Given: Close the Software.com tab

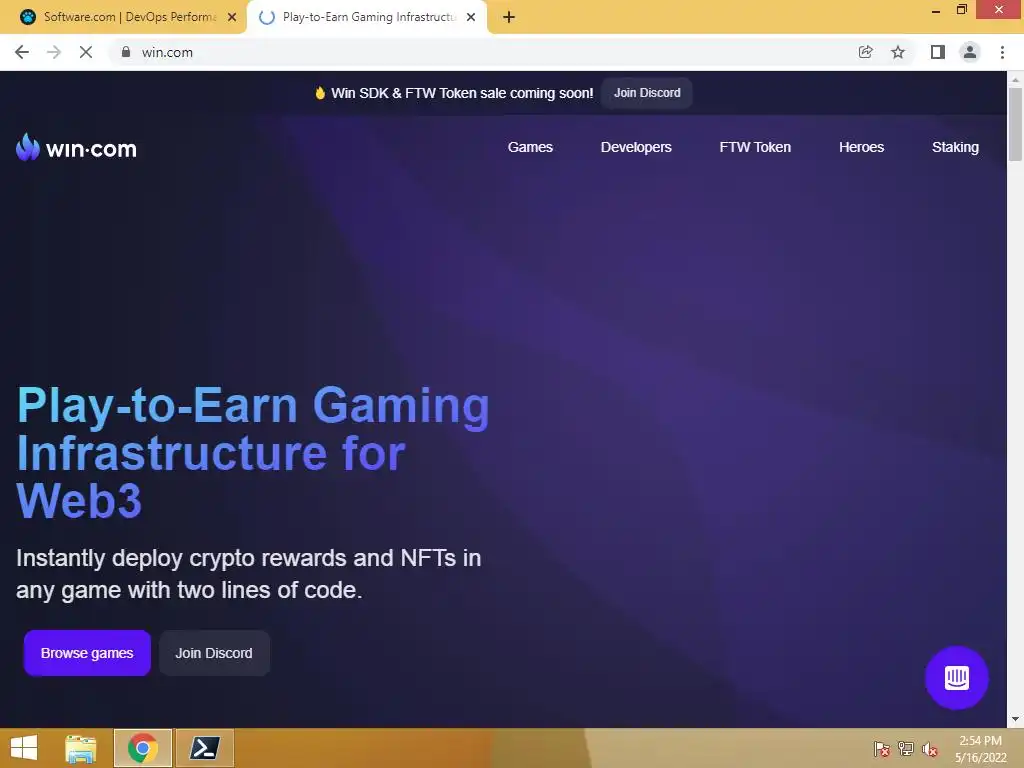Looking at the screenshot, I should tap(232, 17).
